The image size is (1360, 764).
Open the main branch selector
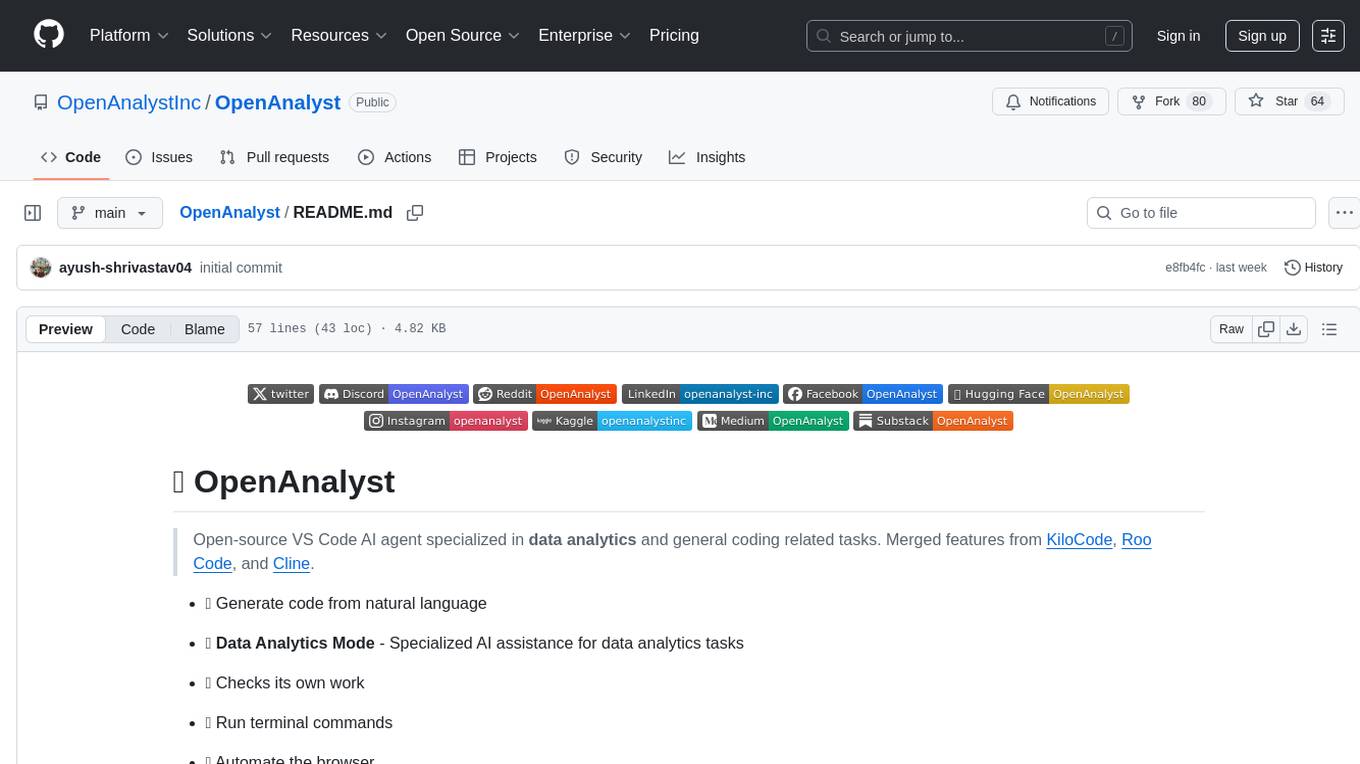109,213
